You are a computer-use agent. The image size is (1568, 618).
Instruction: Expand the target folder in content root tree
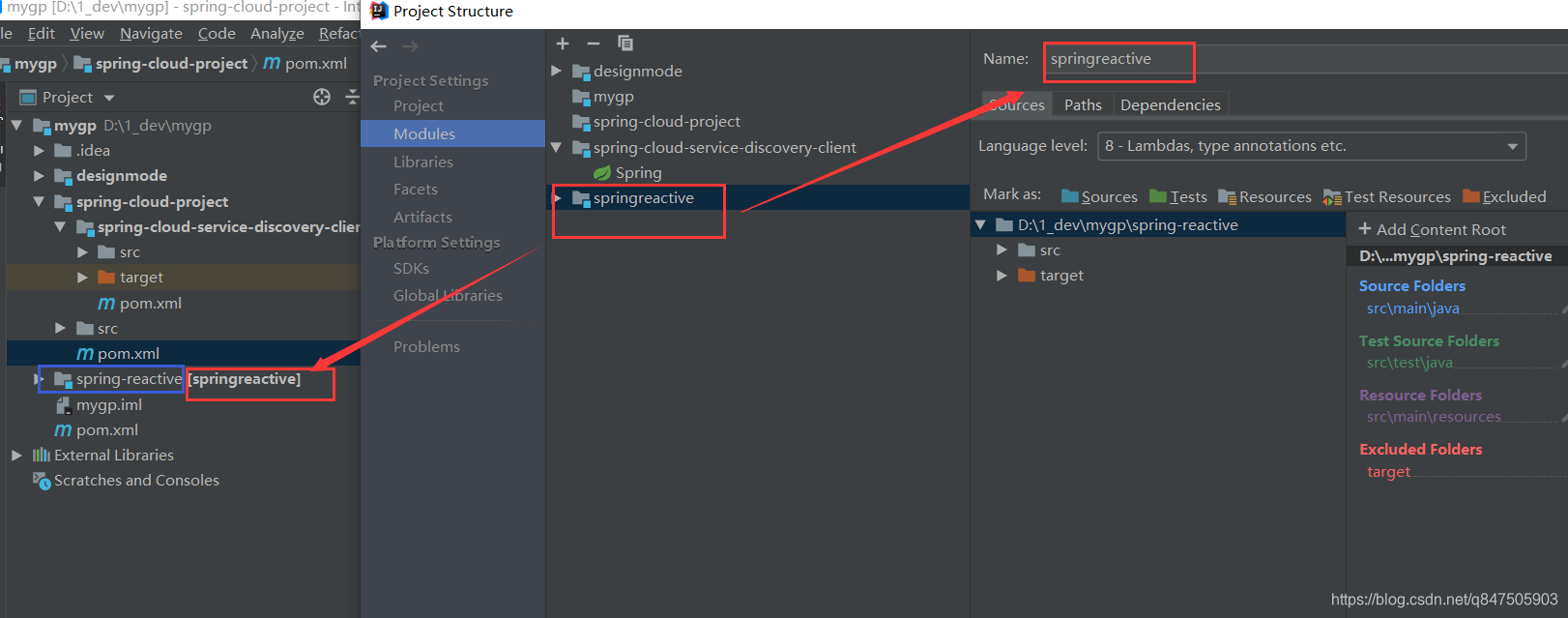pos(1002,276)
